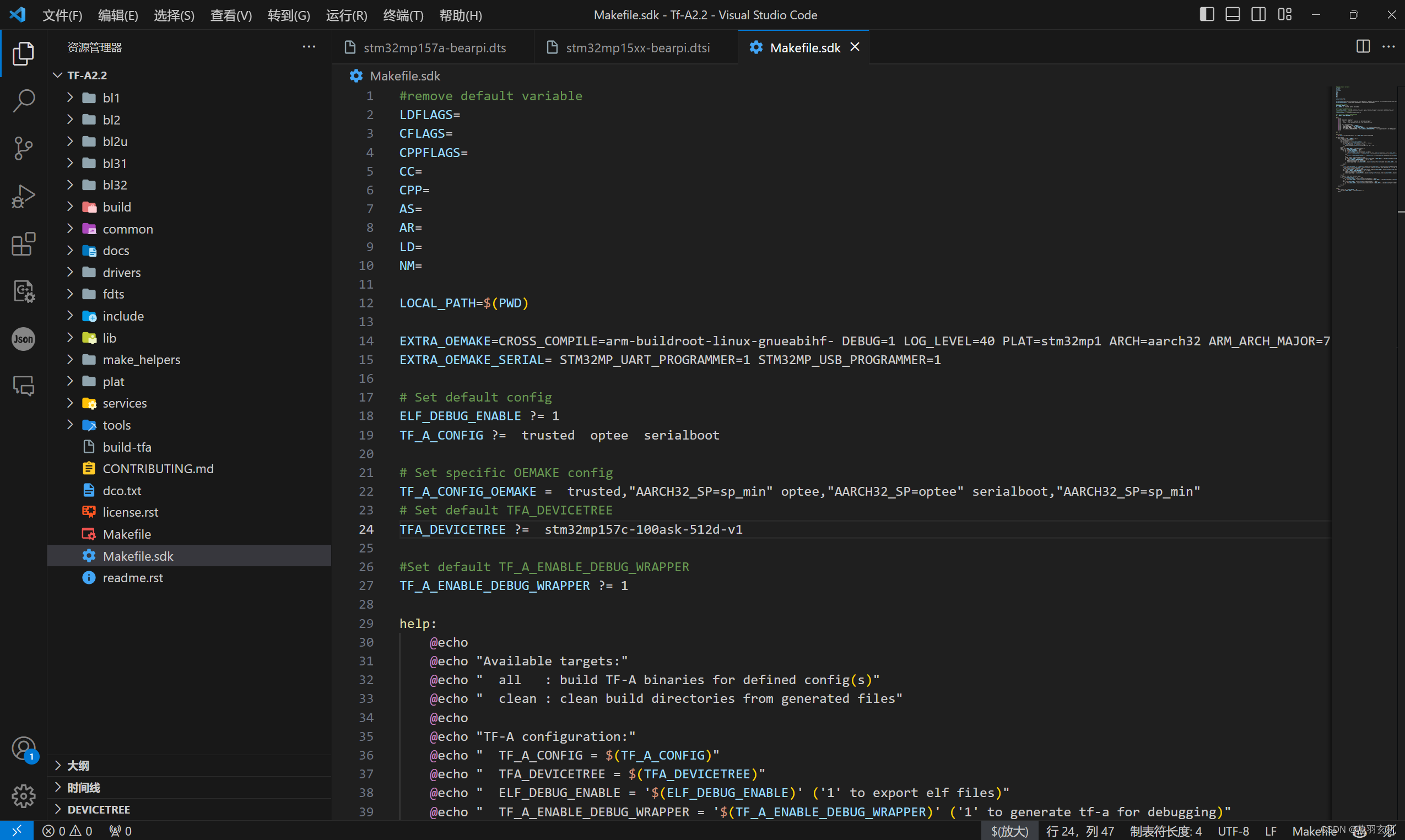Toggle the bottom panel visibility

(1233, 15)
